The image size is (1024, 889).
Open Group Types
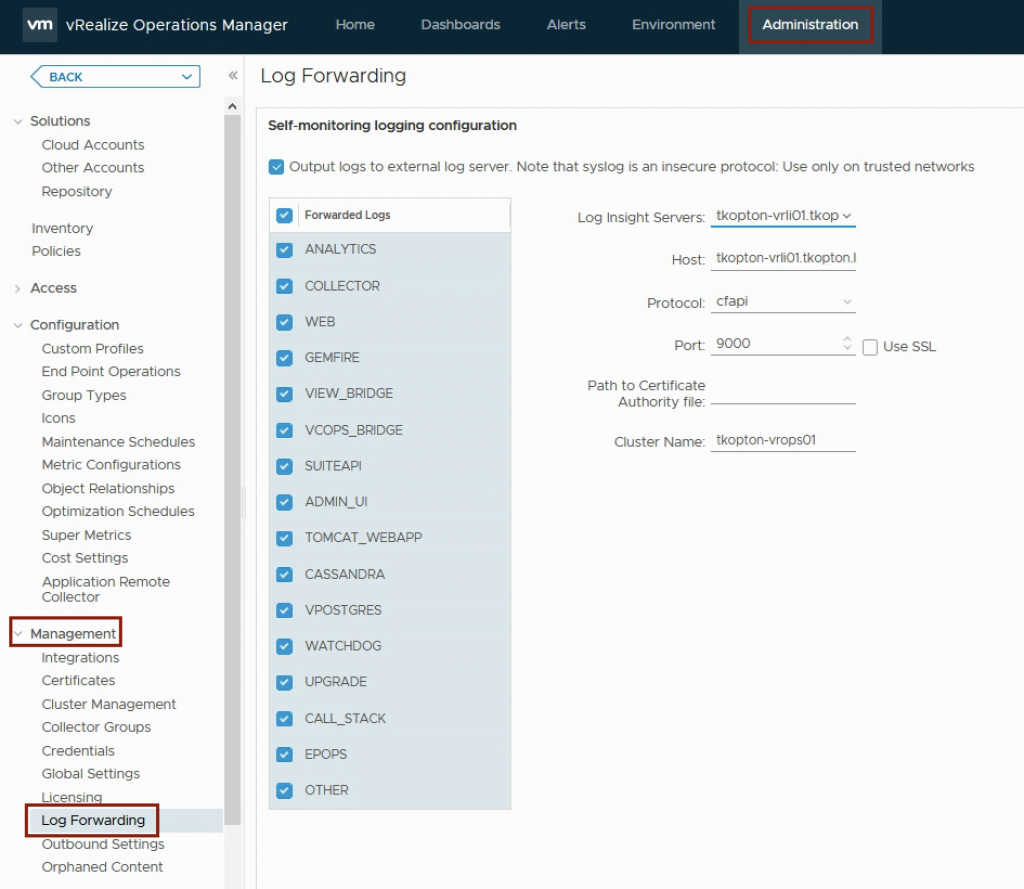point(84,395)
